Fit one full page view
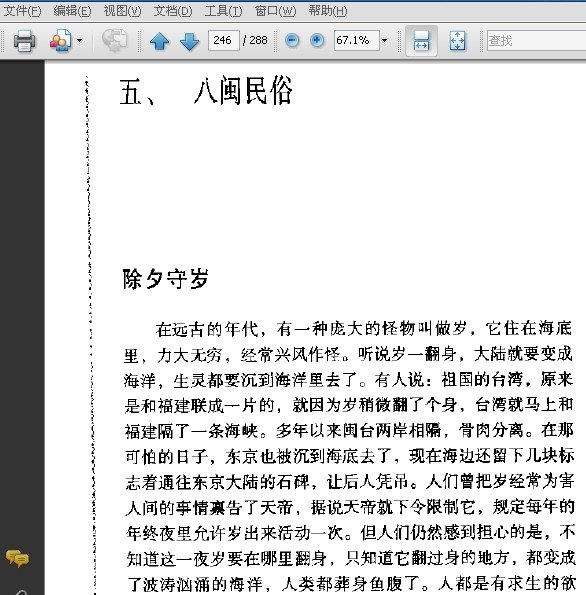The width and height of the screenshot is (586, 595). pos(457,41)
